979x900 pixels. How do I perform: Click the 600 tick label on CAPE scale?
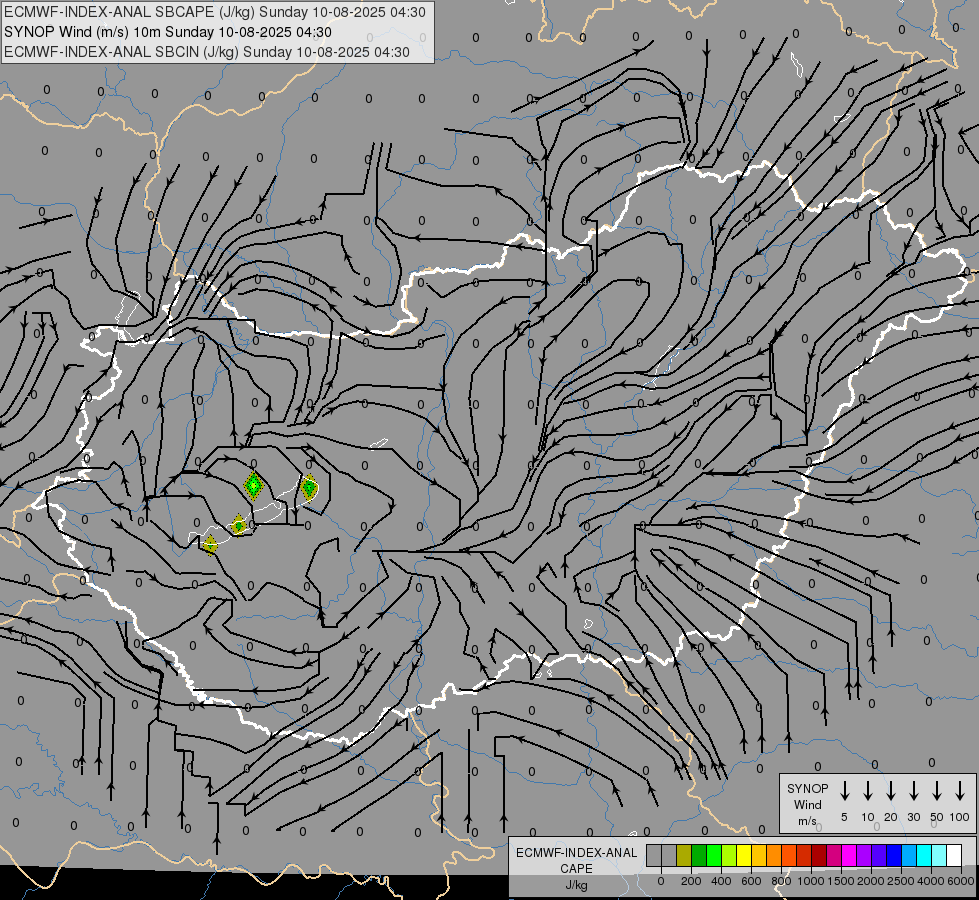click(751, 881)
